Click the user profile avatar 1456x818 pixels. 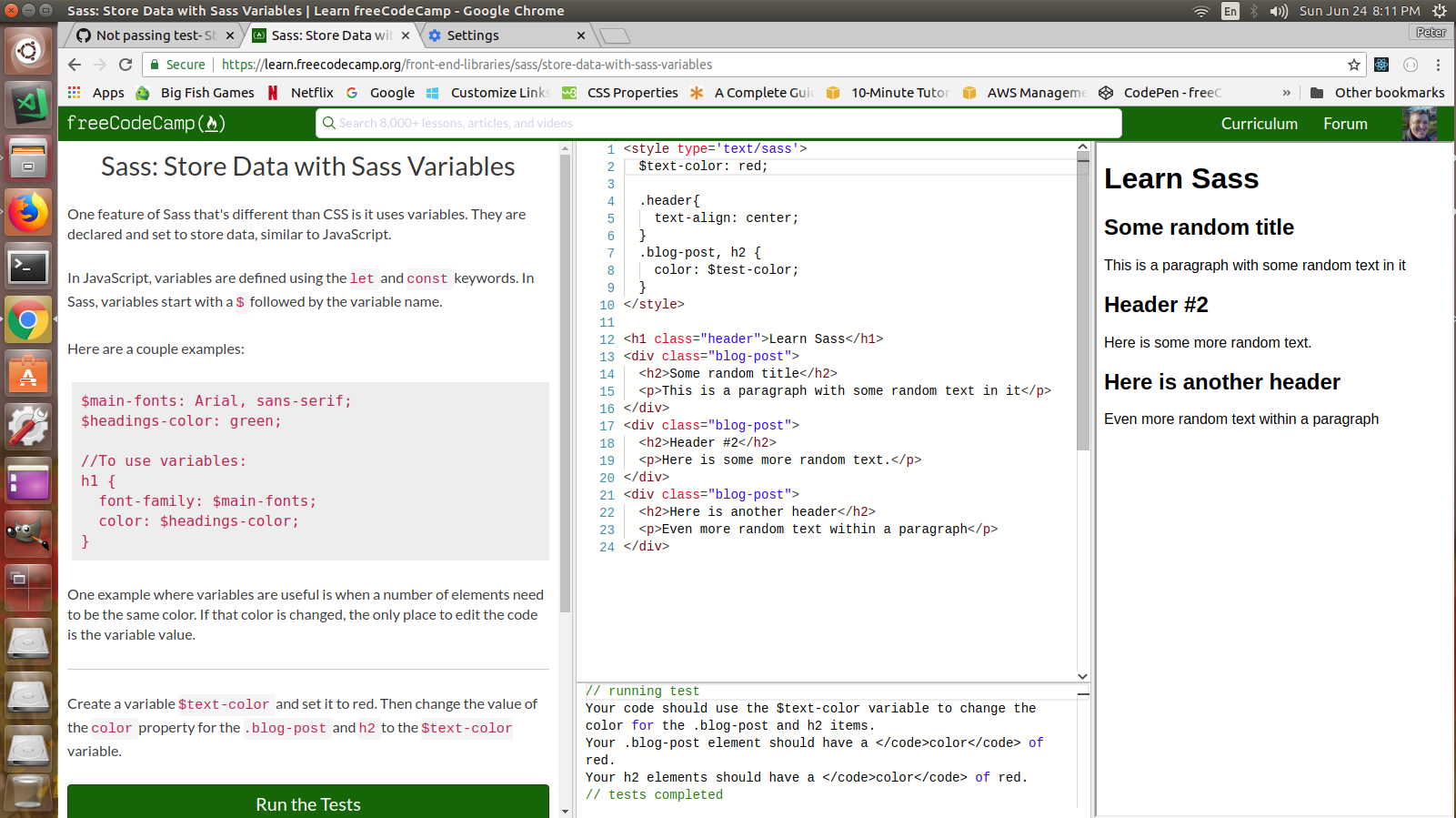point(1420,124)
